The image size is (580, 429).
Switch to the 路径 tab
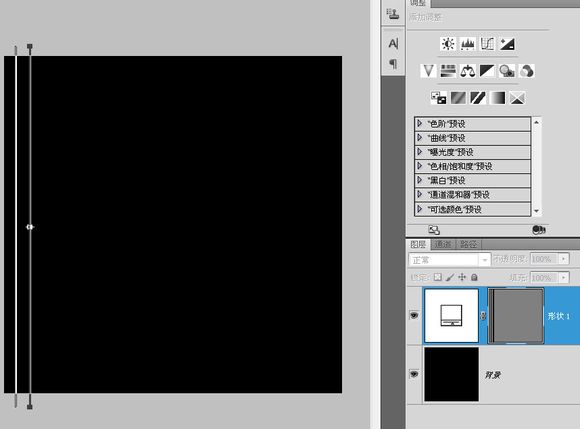click(x=469, y=244)
